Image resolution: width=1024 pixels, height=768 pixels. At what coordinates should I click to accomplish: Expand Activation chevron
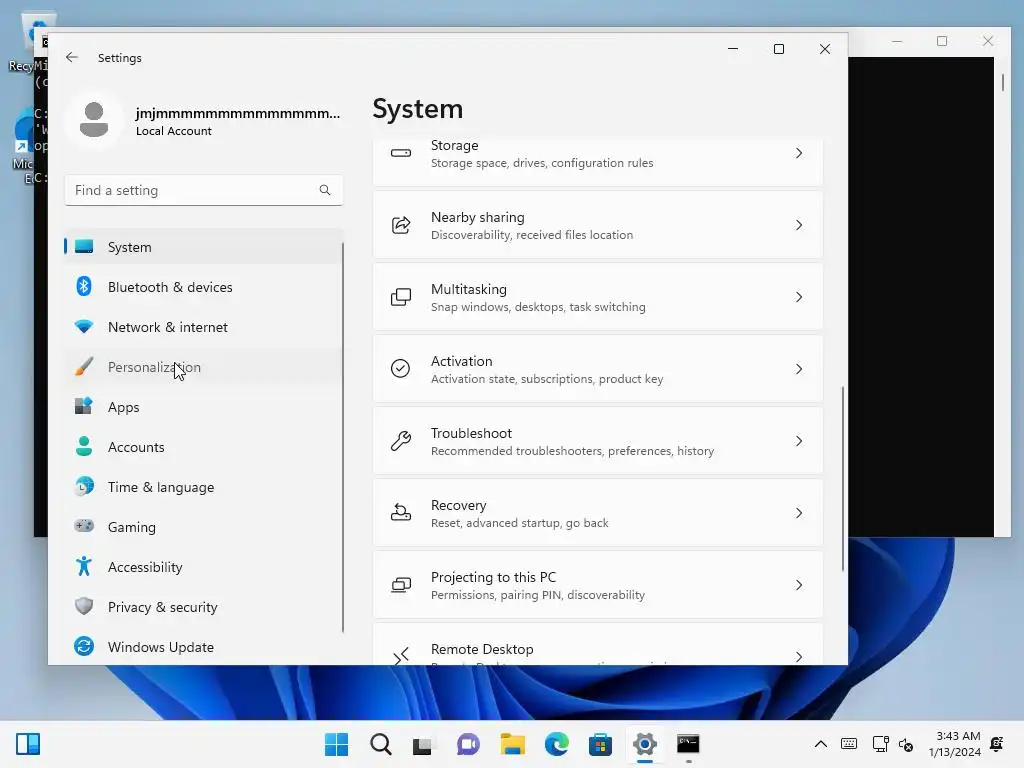pyautogui.click(x=799, y=369)
